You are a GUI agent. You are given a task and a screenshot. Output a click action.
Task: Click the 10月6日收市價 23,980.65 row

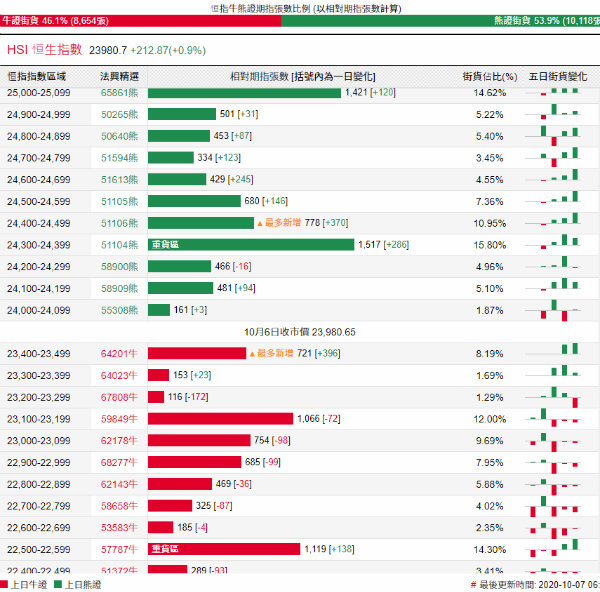pos(300,332)
